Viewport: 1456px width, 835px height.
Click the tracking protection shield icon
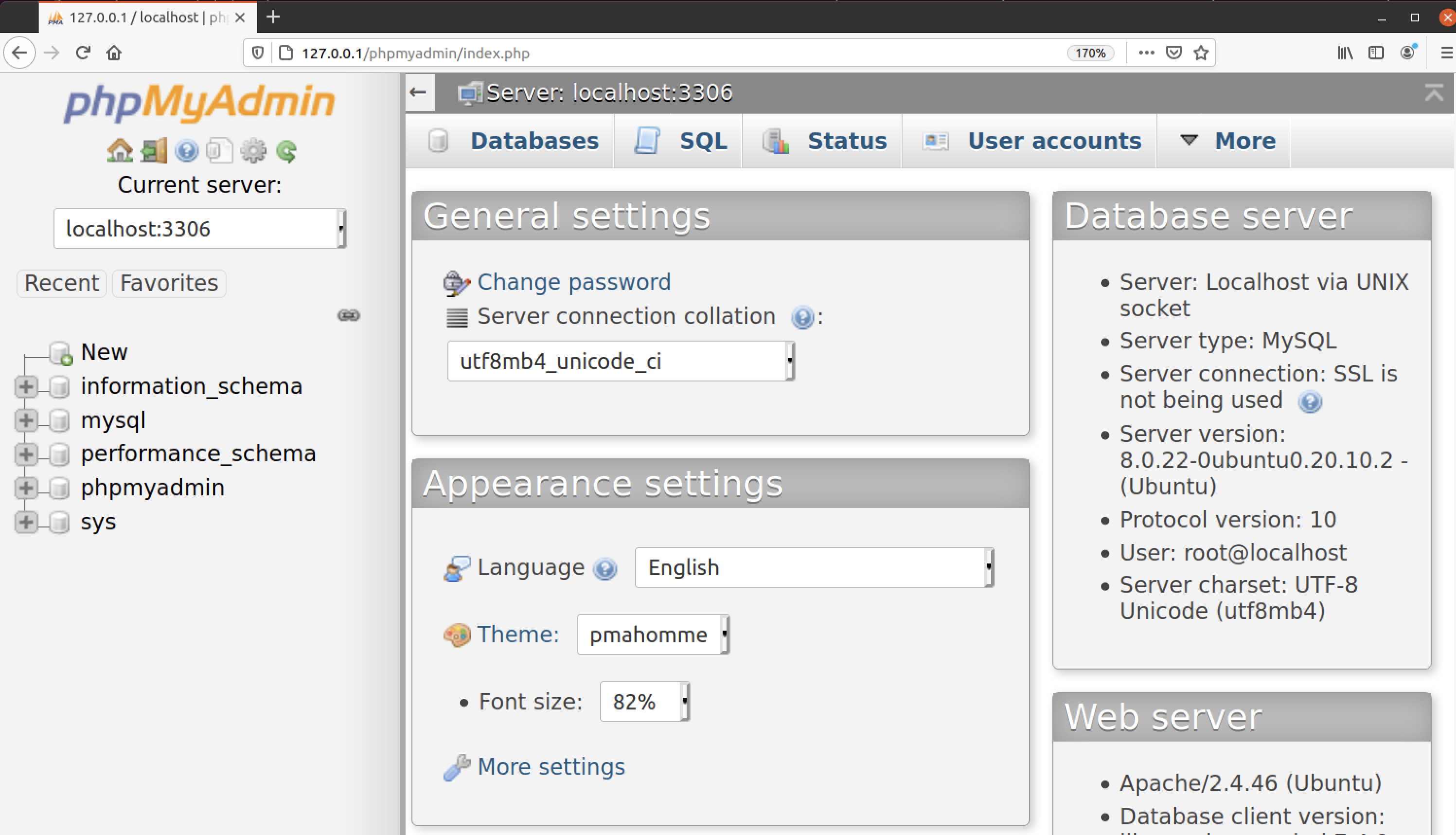257,53
